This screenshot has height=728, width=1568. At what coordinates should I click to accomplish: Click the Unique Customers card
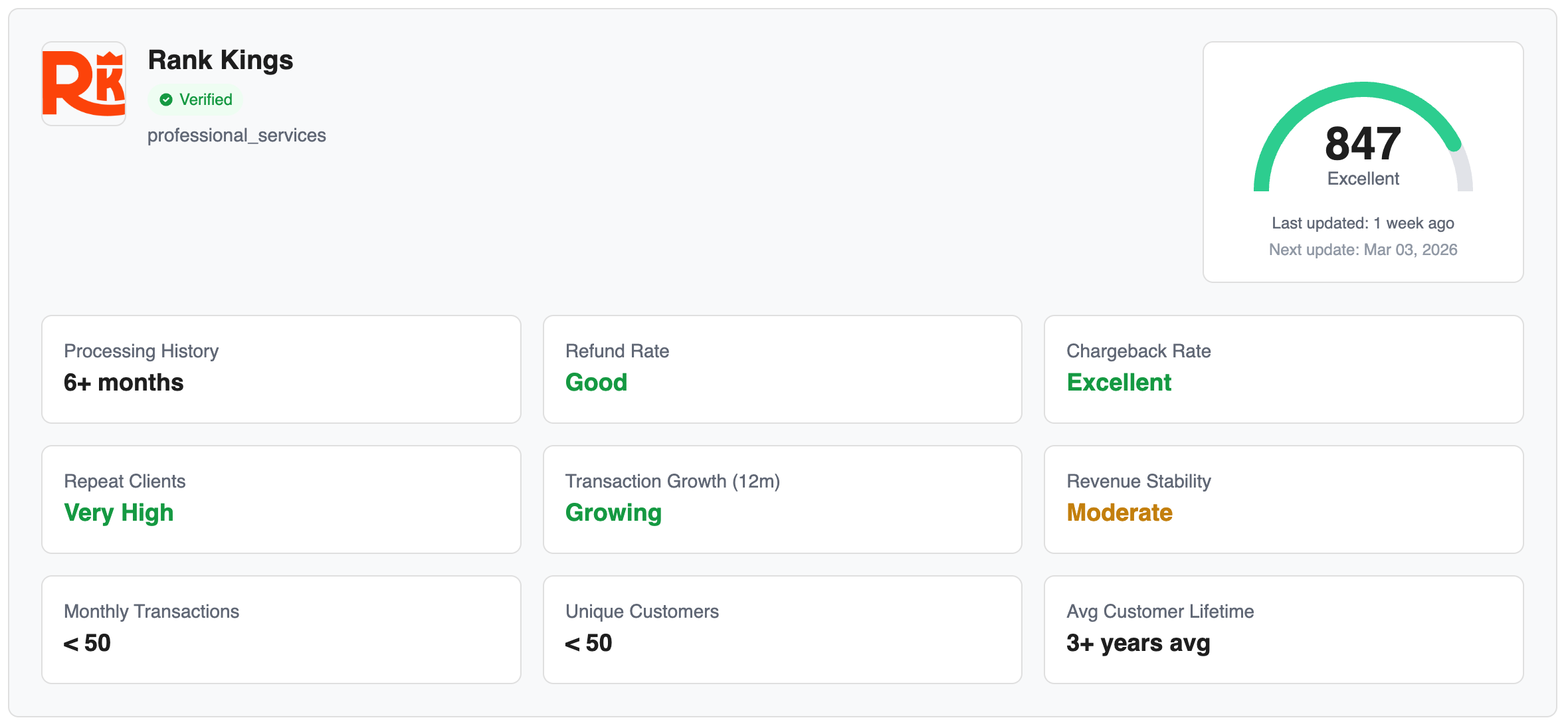pyautogui.click(x=782, y=629)
